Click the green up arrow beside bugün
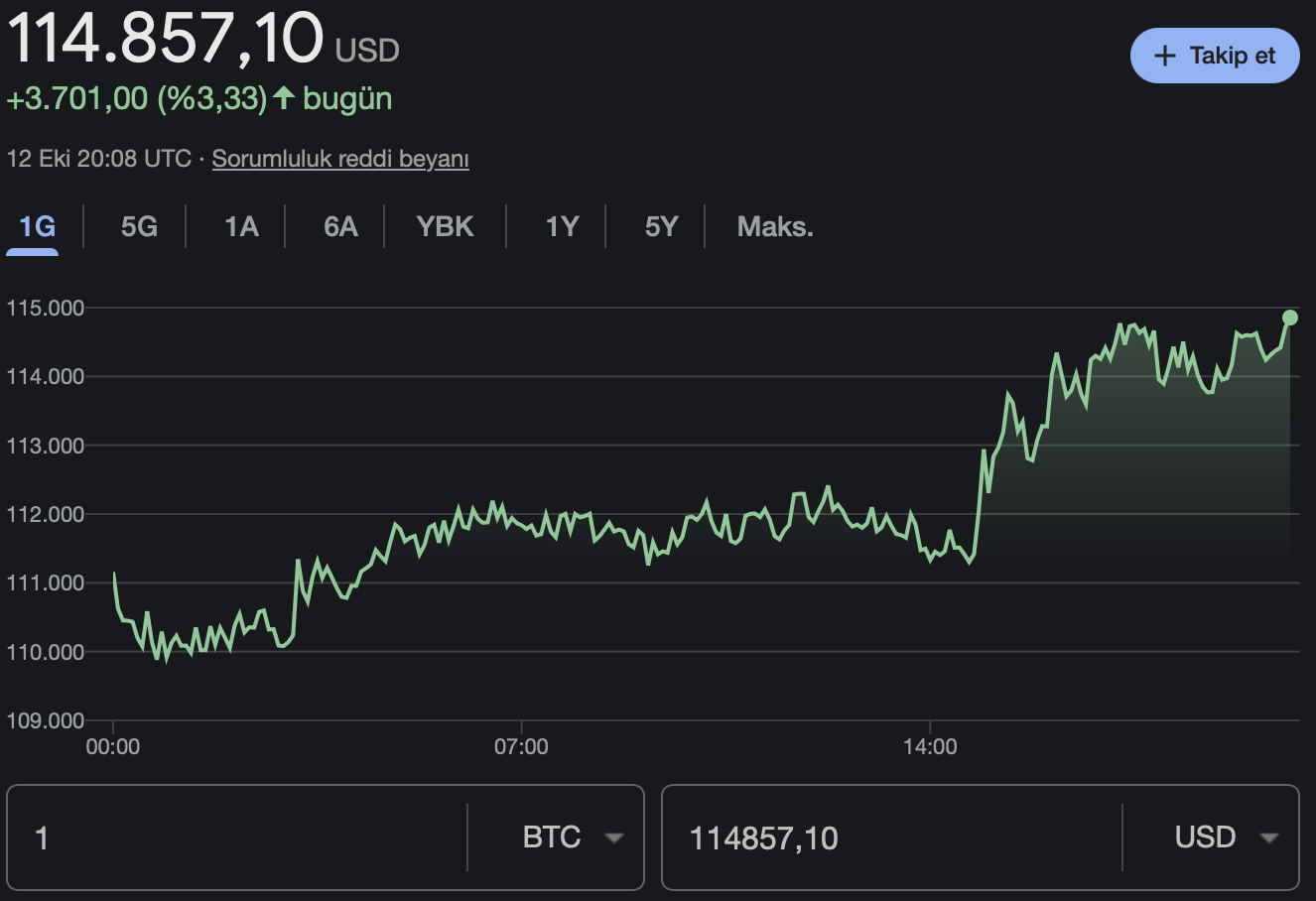The height and width of the screenshot is (901, 1316). [284, 97]
